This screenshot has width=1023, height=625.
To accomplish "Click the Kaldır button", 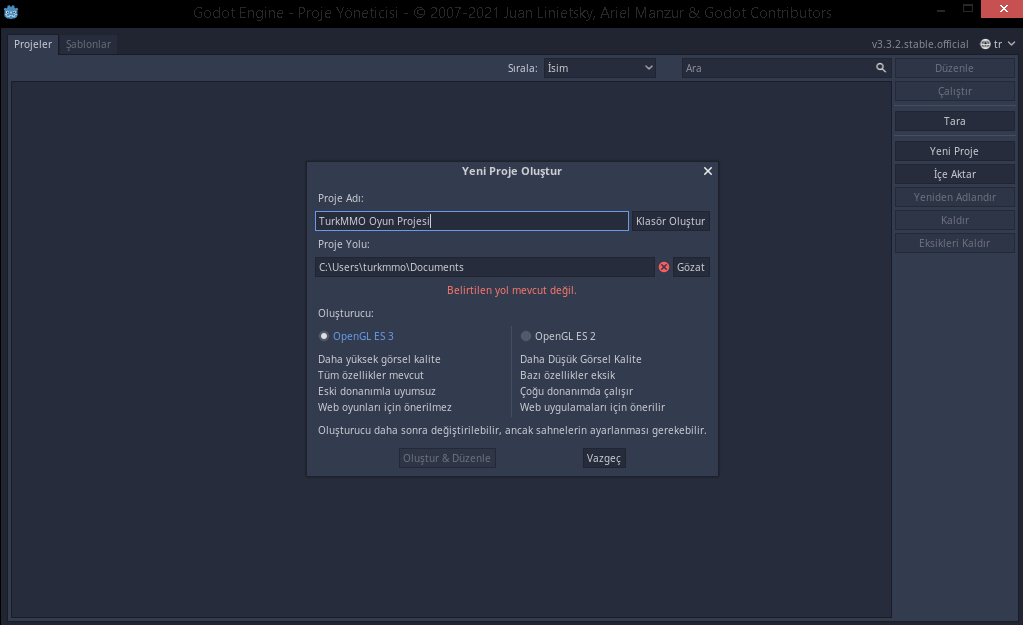I will pyautogui.click(x=954, y=221).
